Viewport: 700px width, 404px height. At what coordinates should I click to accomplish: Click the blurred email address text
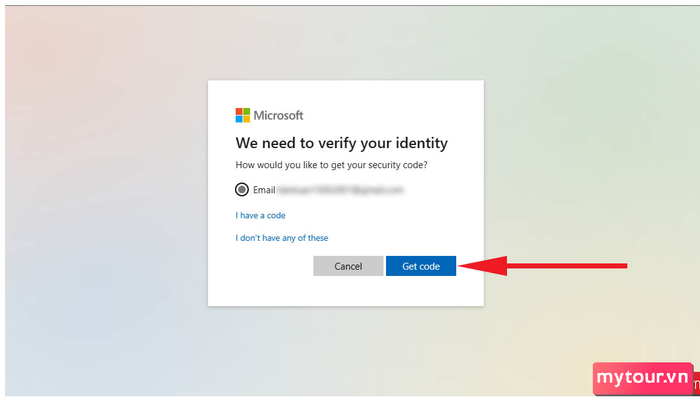pyautogui.click(x=340, y=190)
